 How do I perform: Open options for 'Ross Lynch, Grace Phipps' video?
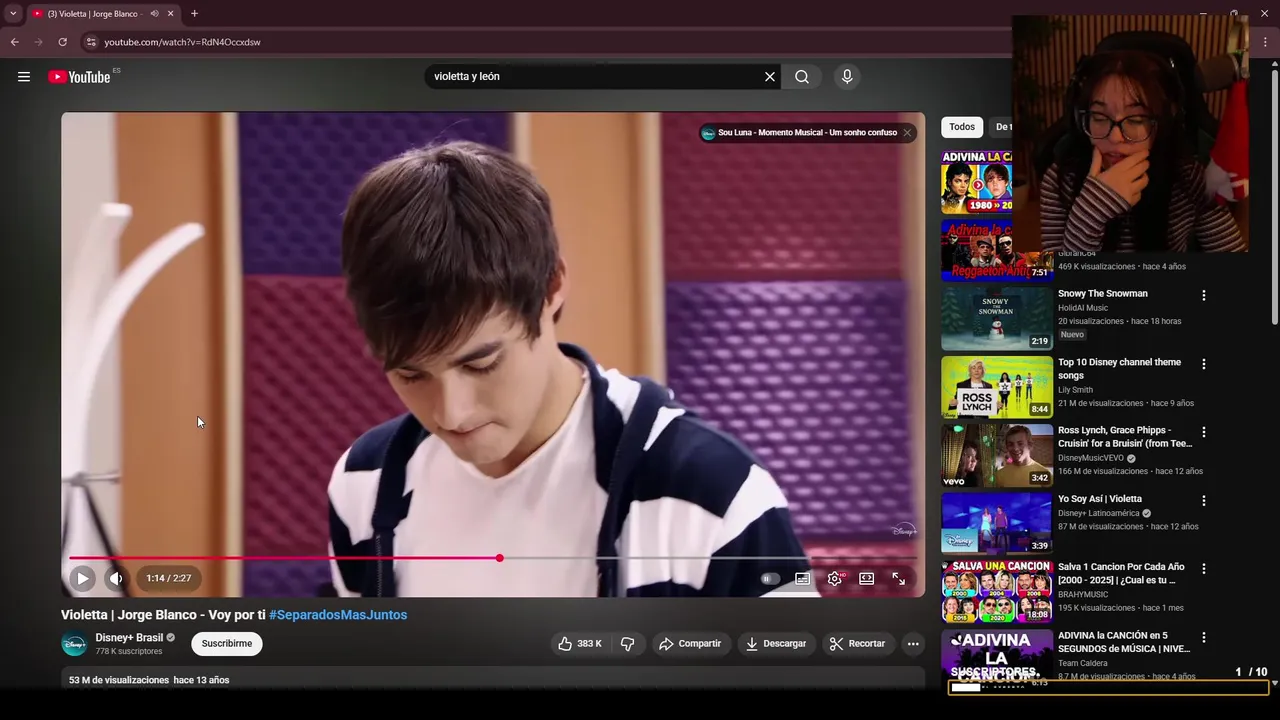tap(1204, 432)
